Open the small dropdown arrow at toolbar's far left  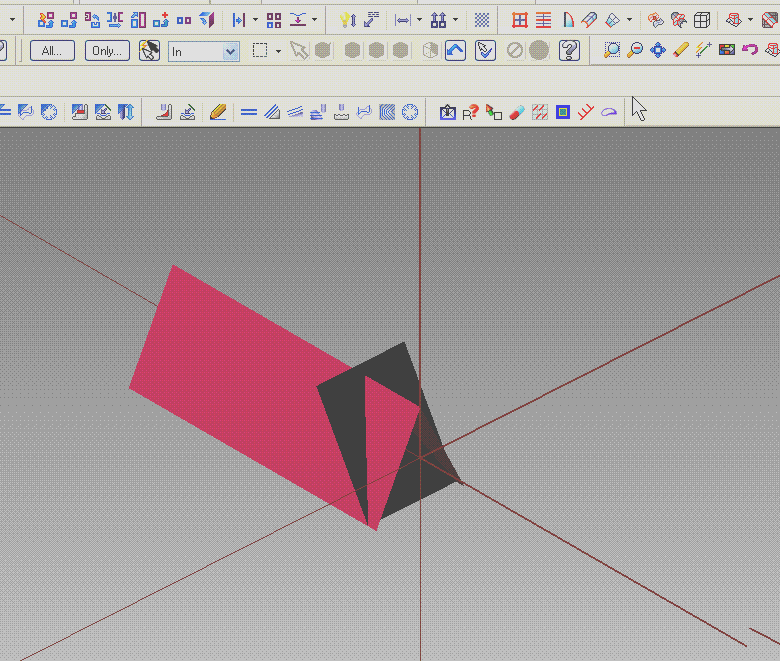pos(12,20)
